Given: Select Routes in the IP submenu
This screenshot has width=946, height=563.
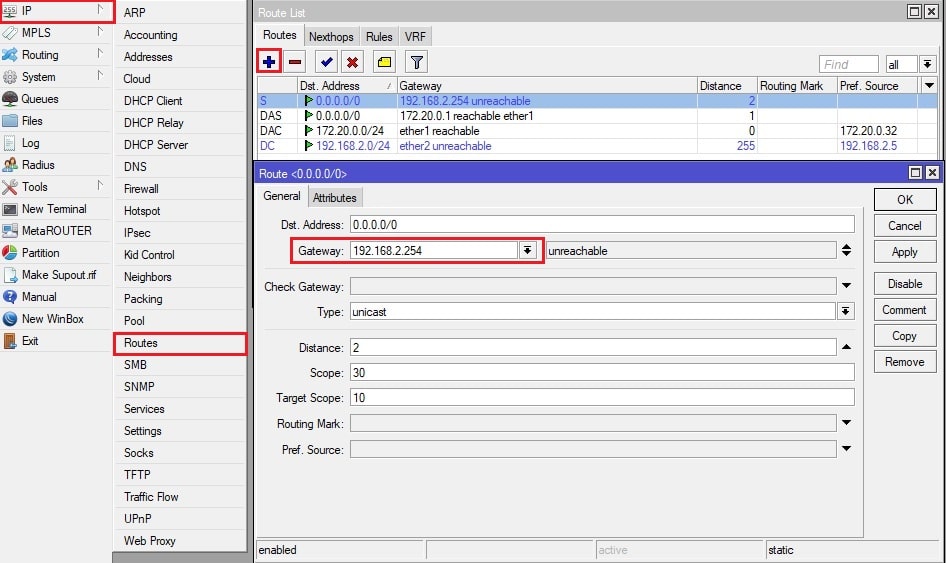Looking at the screenshot, I should click(141, 343).
